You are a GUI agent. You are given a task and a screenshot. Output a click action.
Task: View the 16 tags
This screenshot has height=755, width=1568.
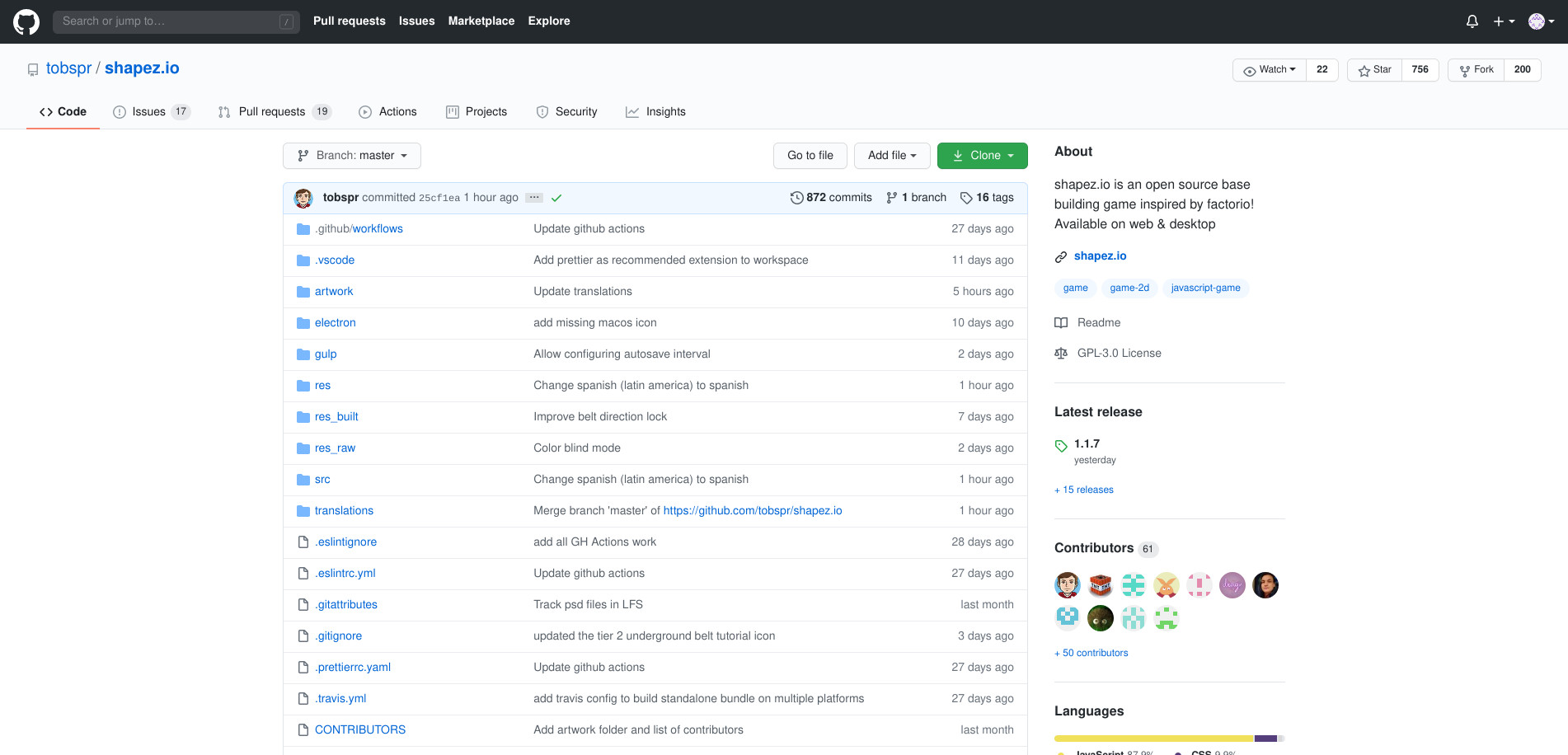tap(987, 198)
